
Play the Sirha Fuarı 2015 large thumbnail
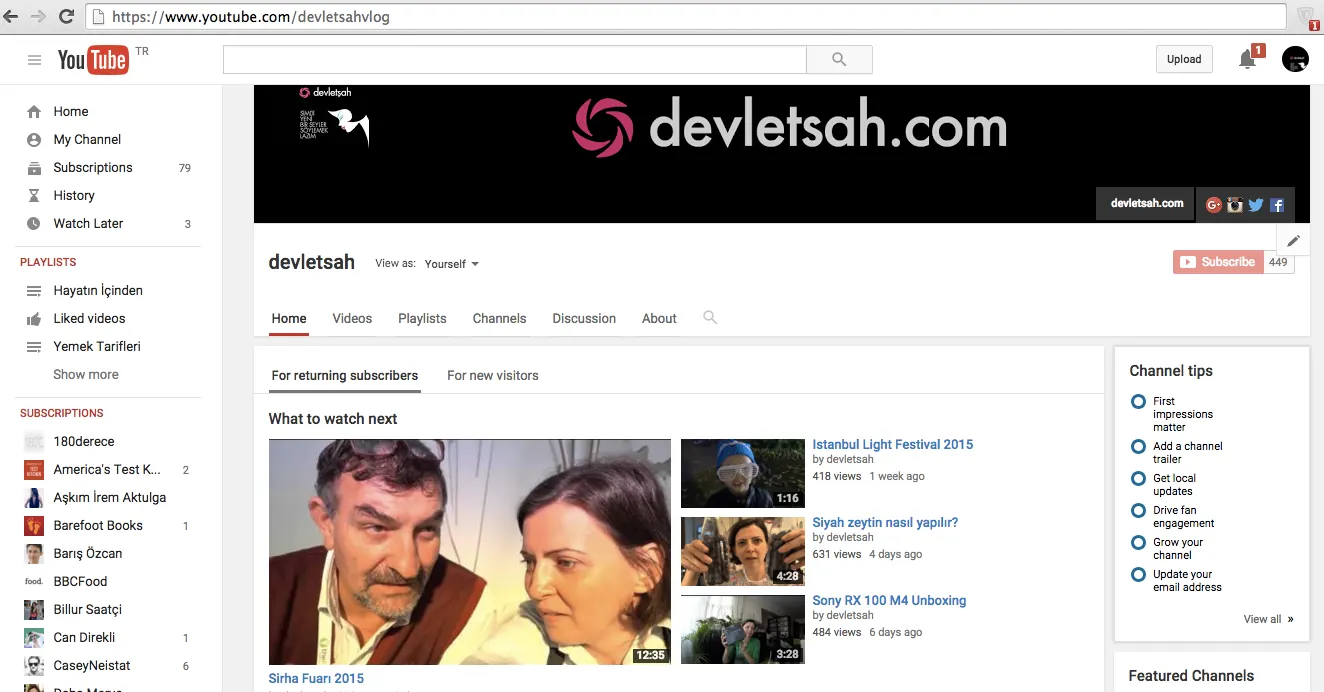coord(470,552)
